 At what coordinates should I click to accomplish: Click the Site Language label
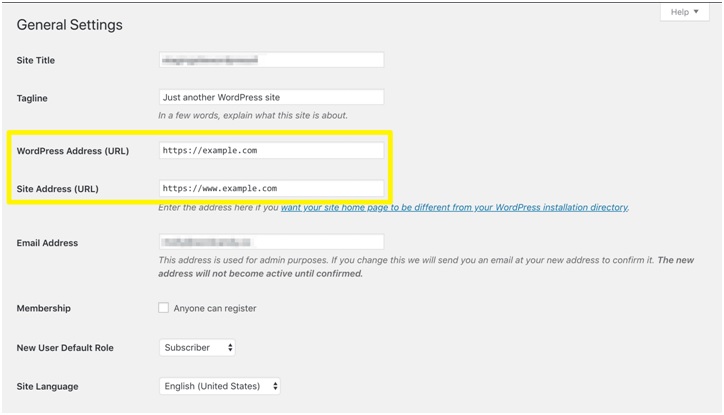(x=47, y=386)
